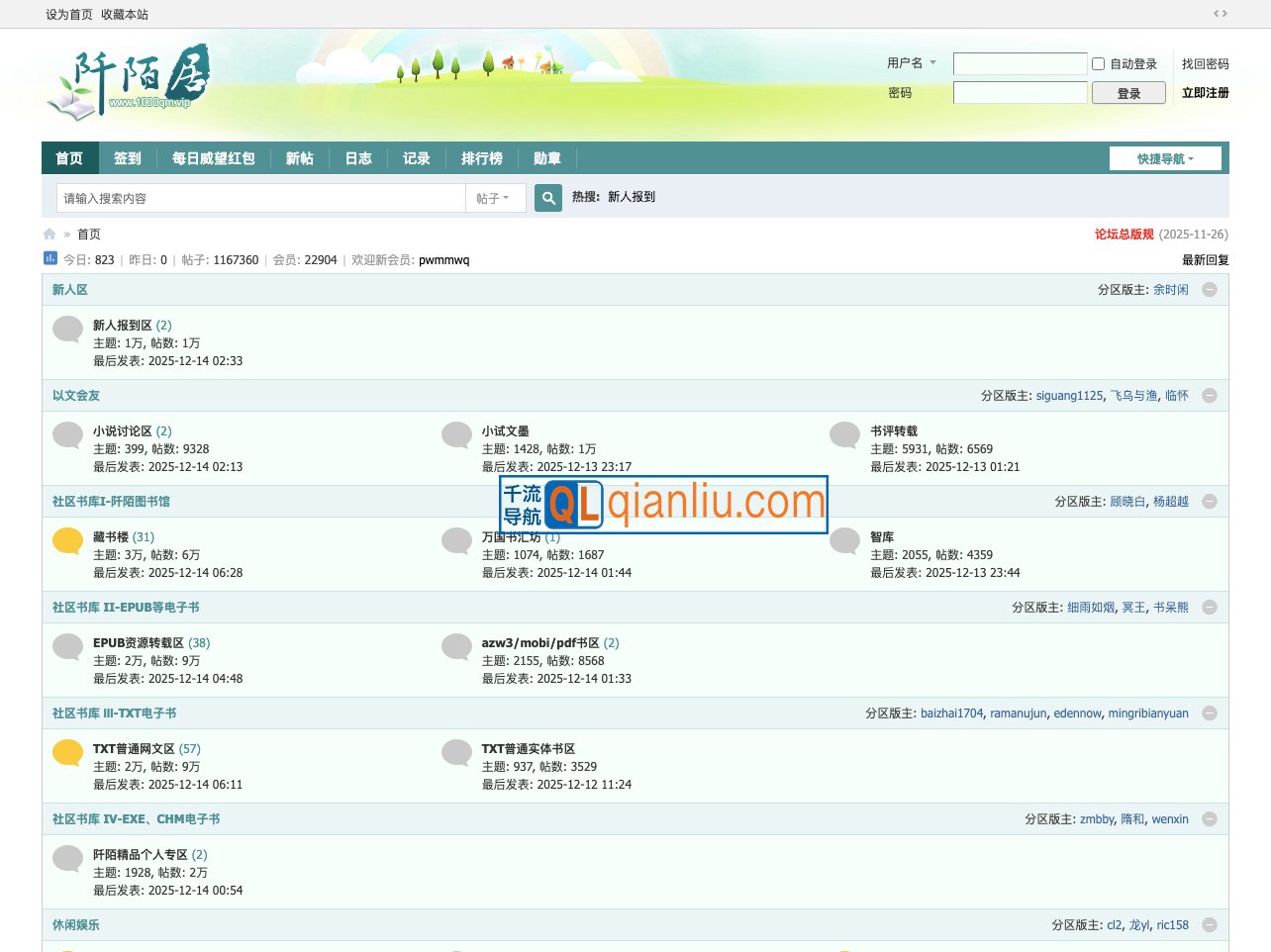Toggle the width switch arrows at top right

(1220, 14)
